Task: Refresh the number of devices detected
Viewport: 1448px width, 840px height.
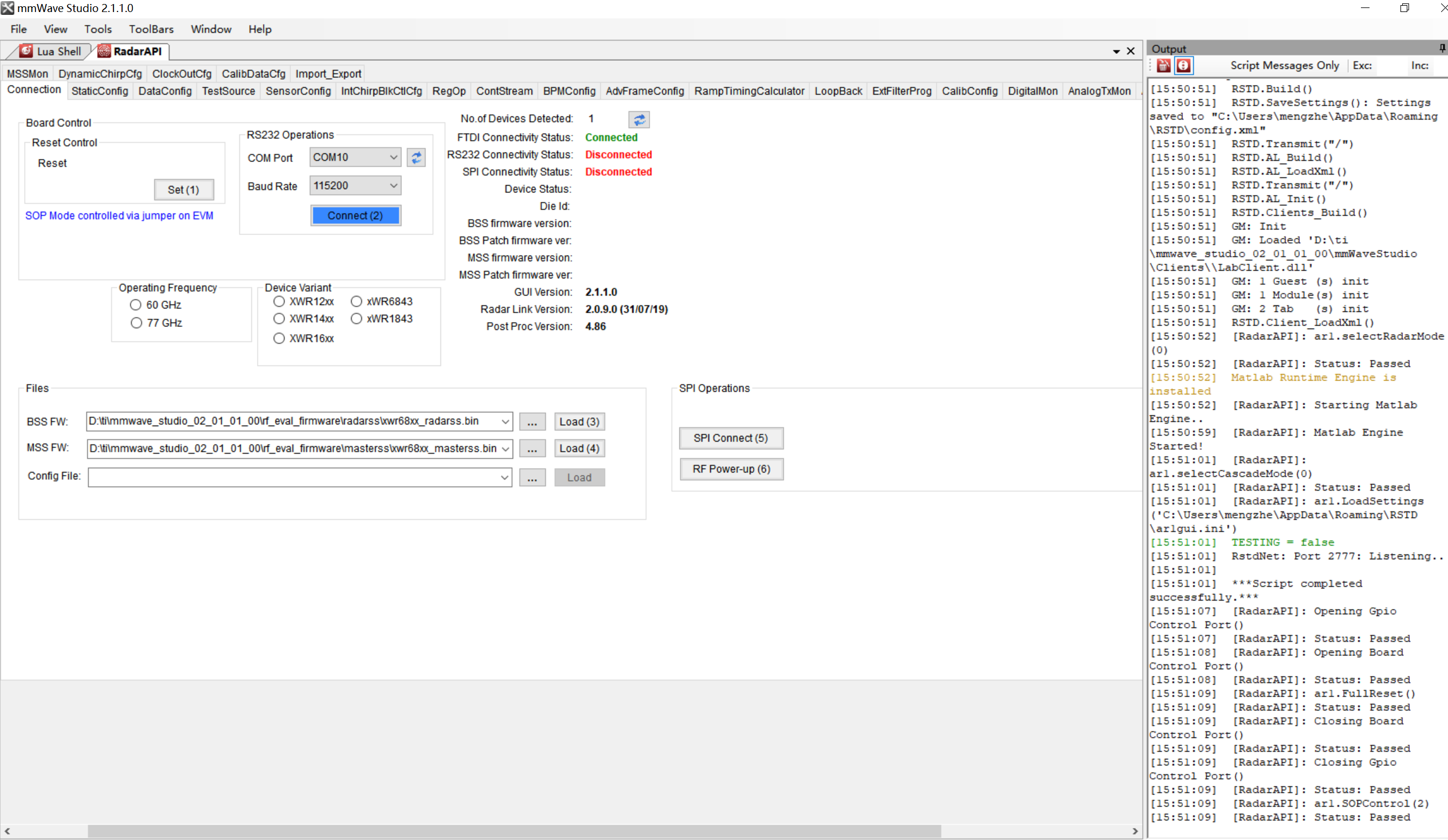Action: (639, 119)
